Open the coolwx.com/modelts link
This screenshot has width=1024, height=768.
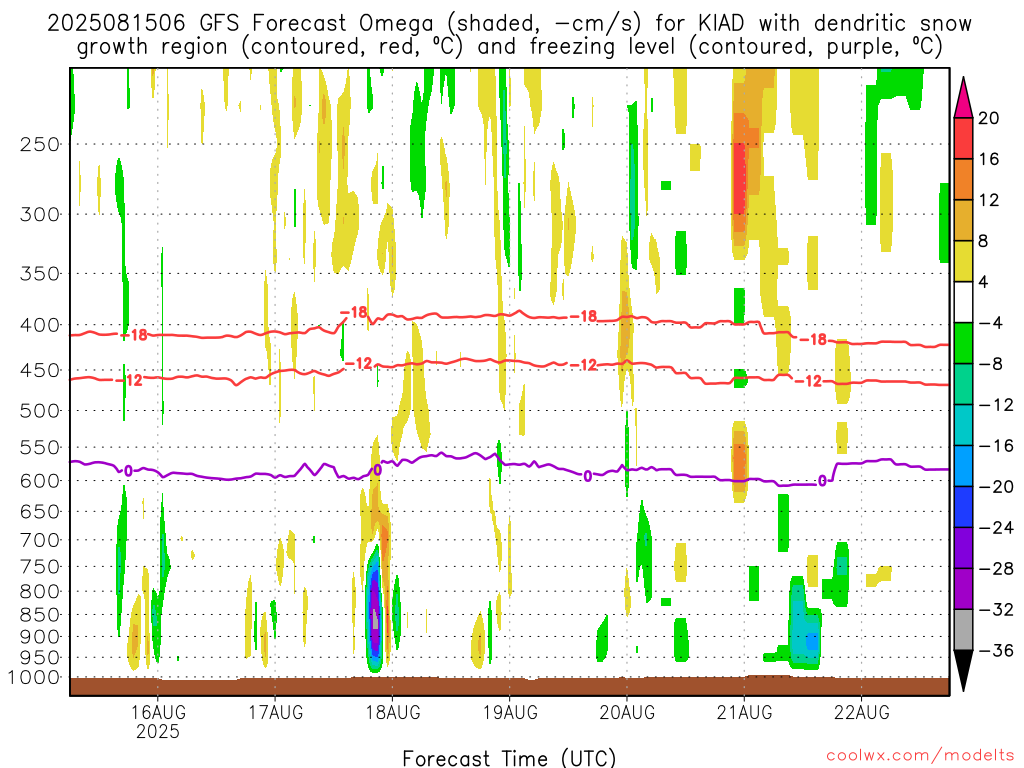coord(920,756)
